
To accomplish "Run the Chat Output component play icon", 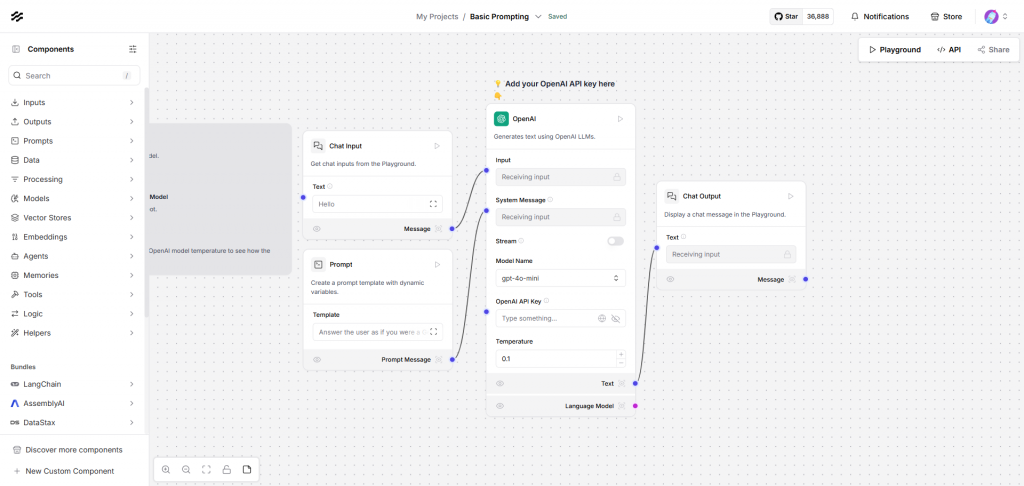I will click(x=791, y=196).
